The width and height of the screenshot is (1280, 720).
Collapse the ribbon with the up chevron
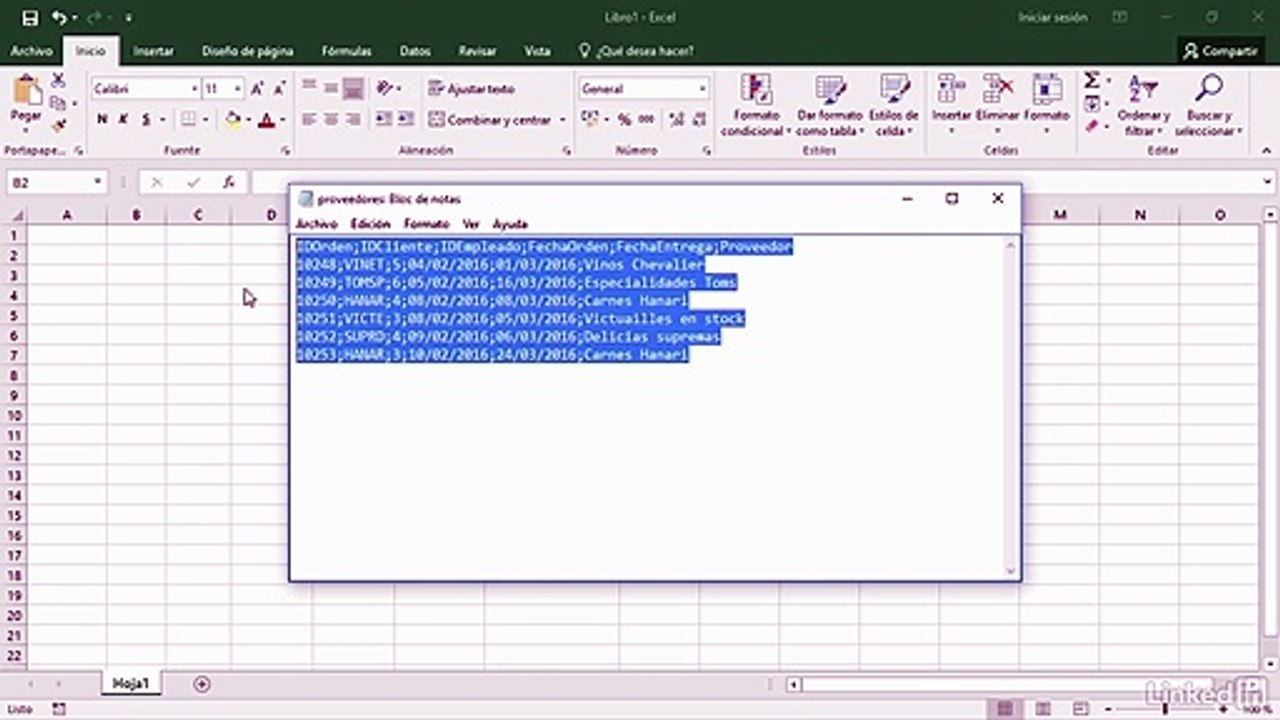(x=1267, y=151)
